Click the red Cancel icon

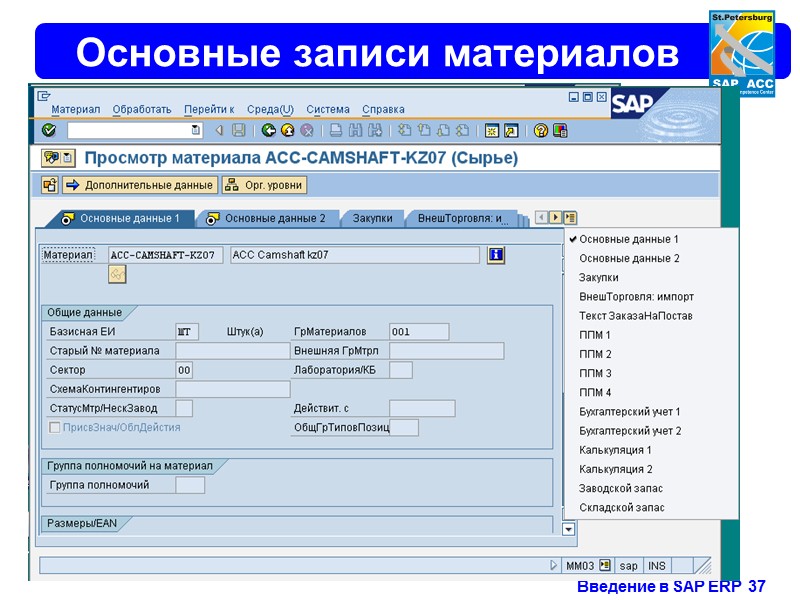tap(307, 131)
